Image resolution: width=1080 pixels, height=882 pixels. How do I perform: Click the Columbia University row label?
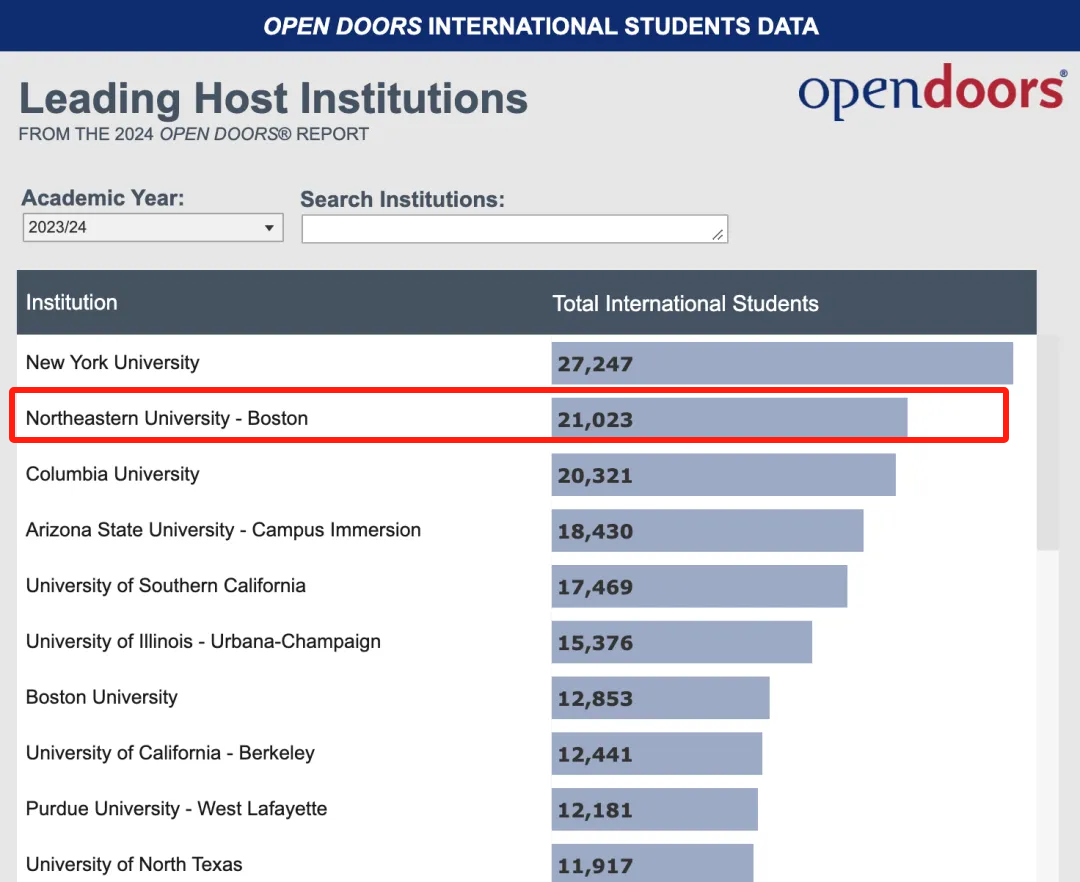pos(112,474)
